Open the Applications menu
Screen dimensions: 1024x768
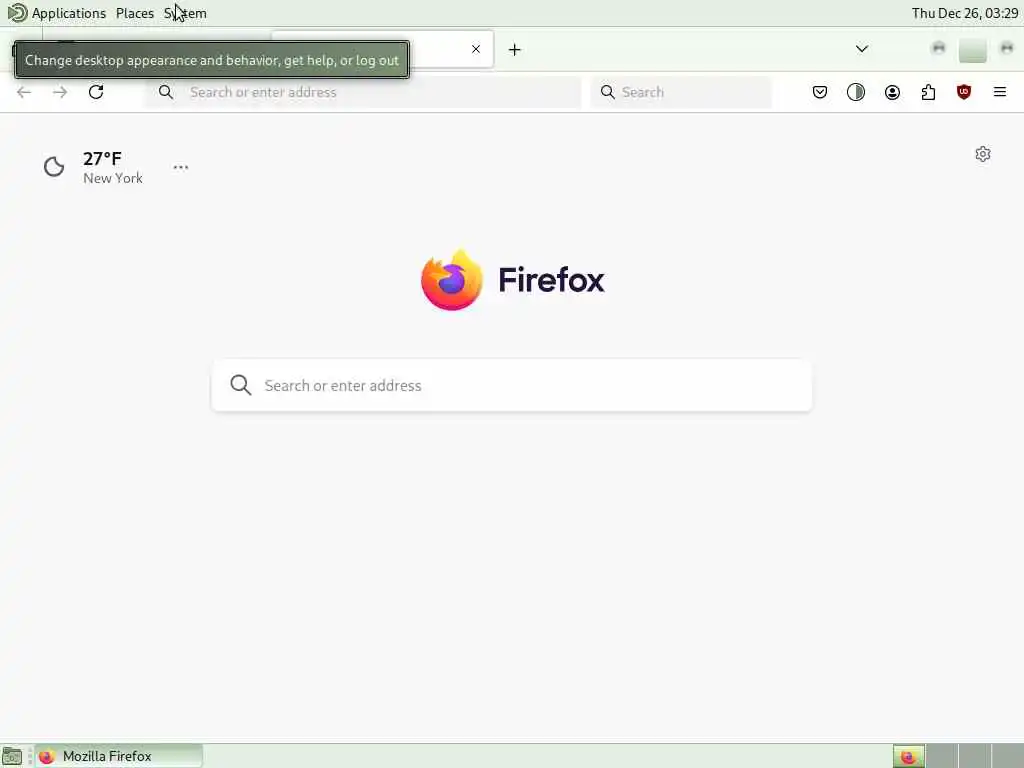69,13
